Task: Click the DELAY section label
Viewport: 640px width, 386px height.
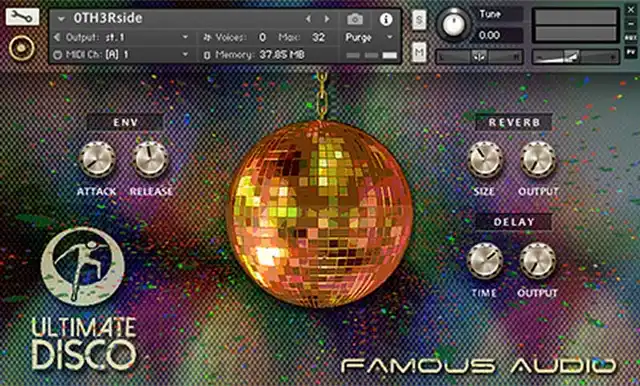Action: pos(514,222)
